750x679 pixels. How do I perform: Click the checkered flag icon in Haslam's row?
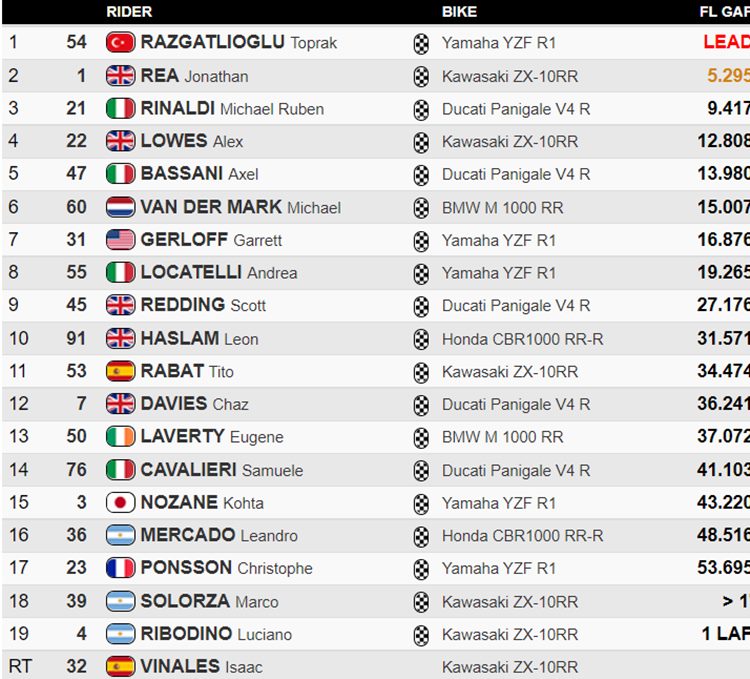coord(421,340)
